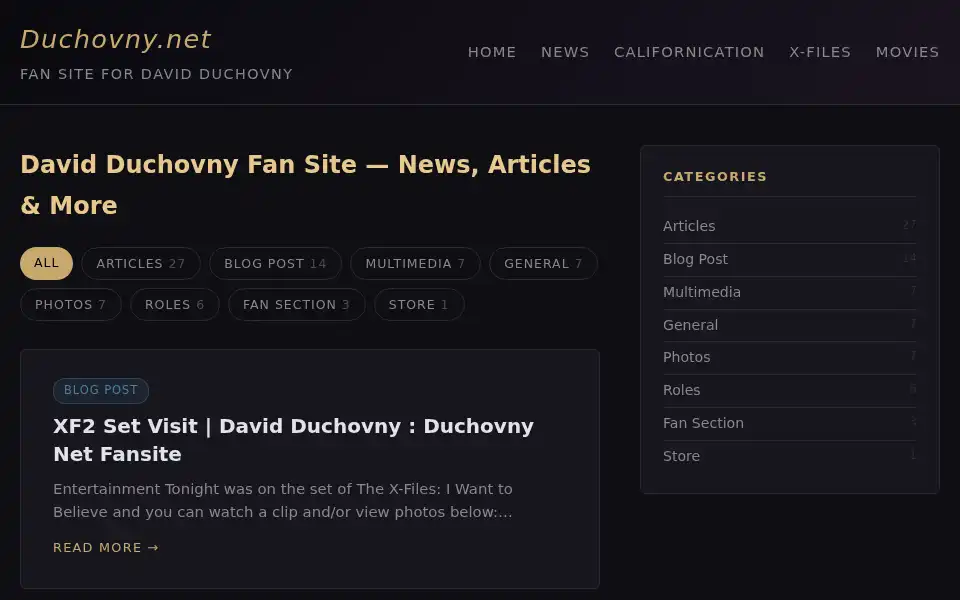Open the News nav item
This screenshot has height=600, width=960.
564,52
